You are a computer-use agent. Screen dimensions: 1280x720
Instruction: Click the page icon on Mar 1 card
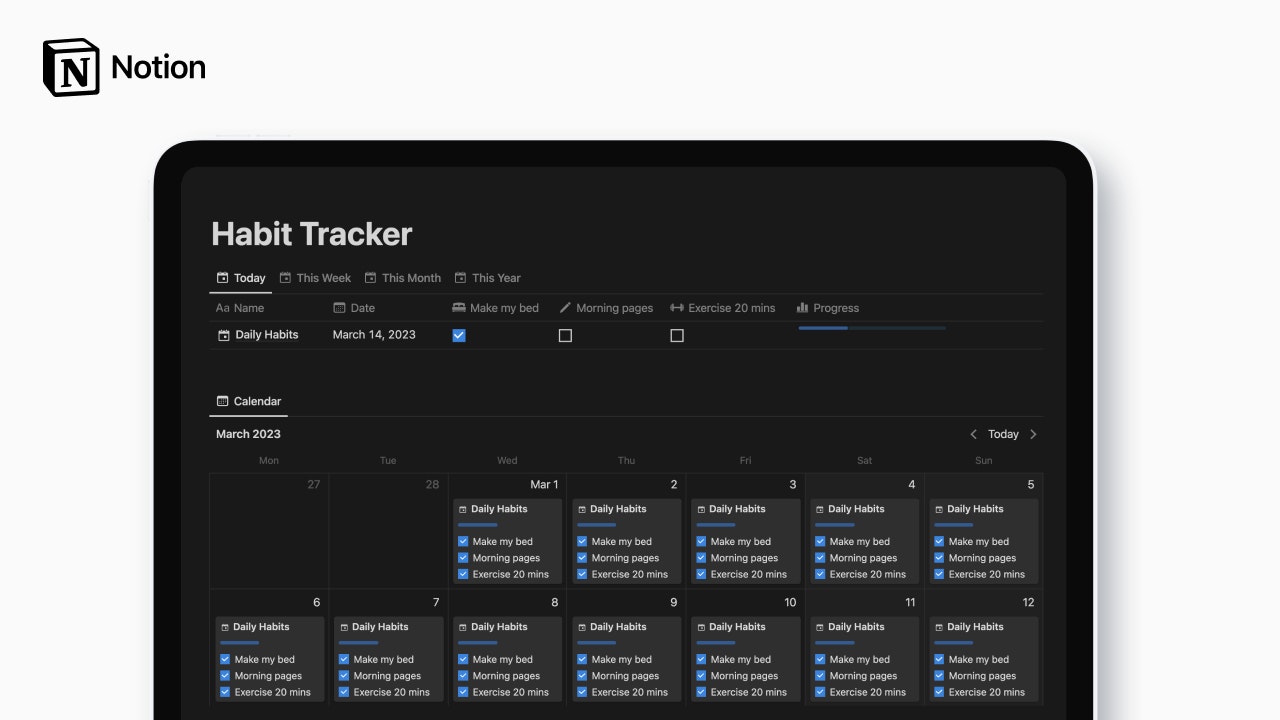[463, 509]
